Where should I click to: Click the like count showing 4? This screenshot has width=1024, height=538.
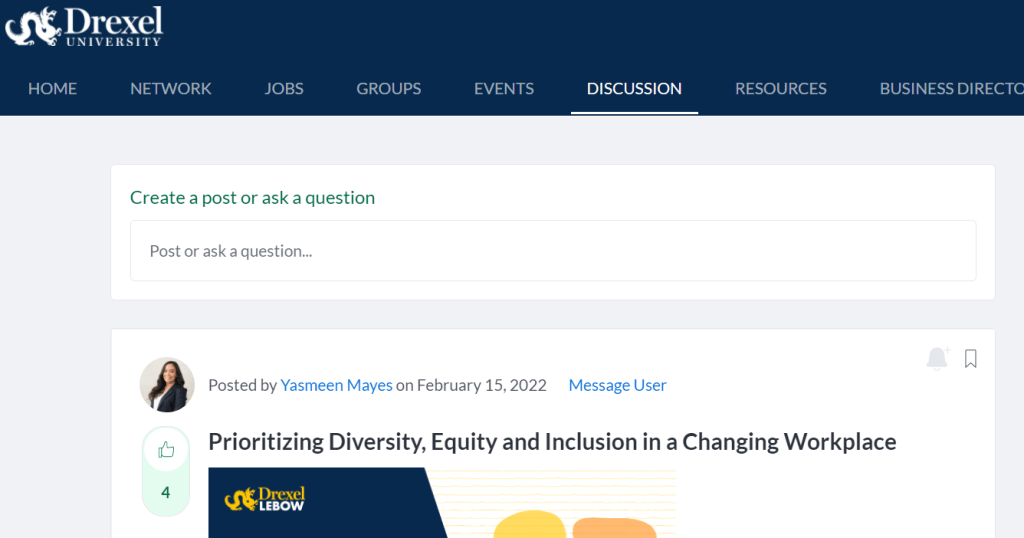click(x=166, y=492)
